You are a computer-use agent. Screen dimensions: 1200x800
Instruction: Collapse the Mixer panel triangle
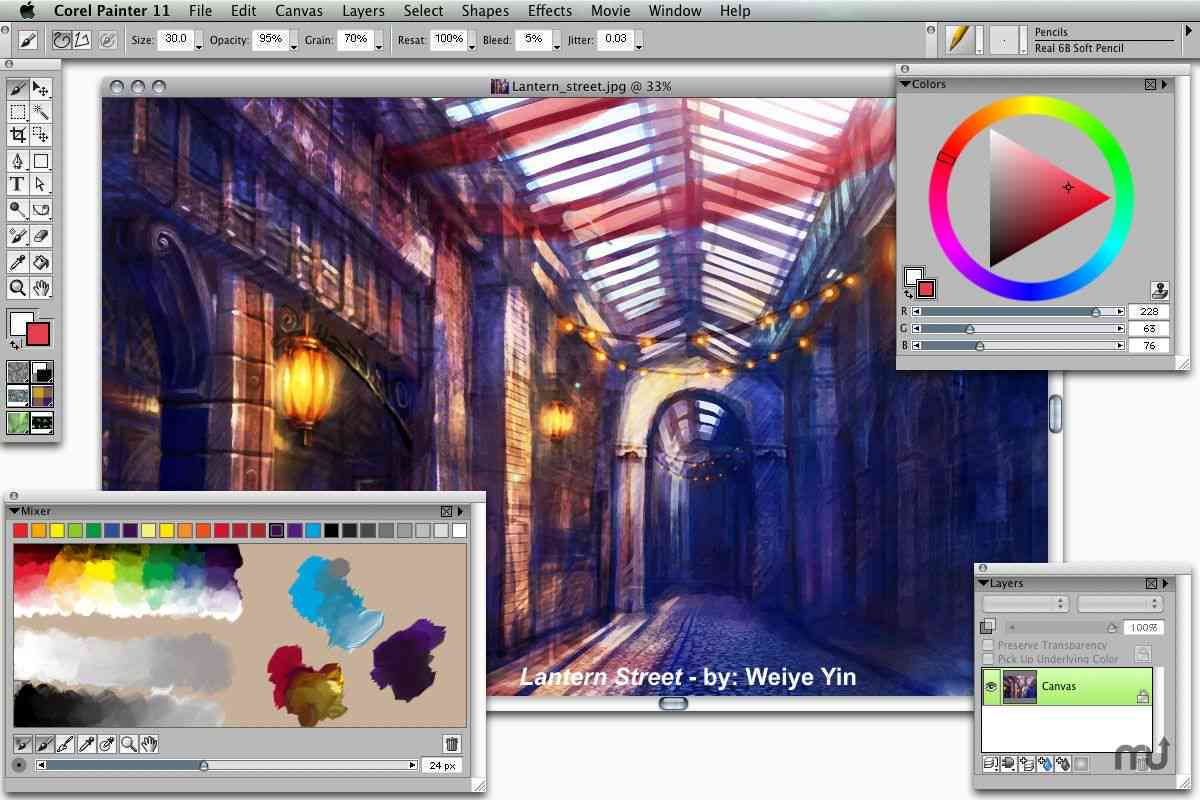point(14,511)
